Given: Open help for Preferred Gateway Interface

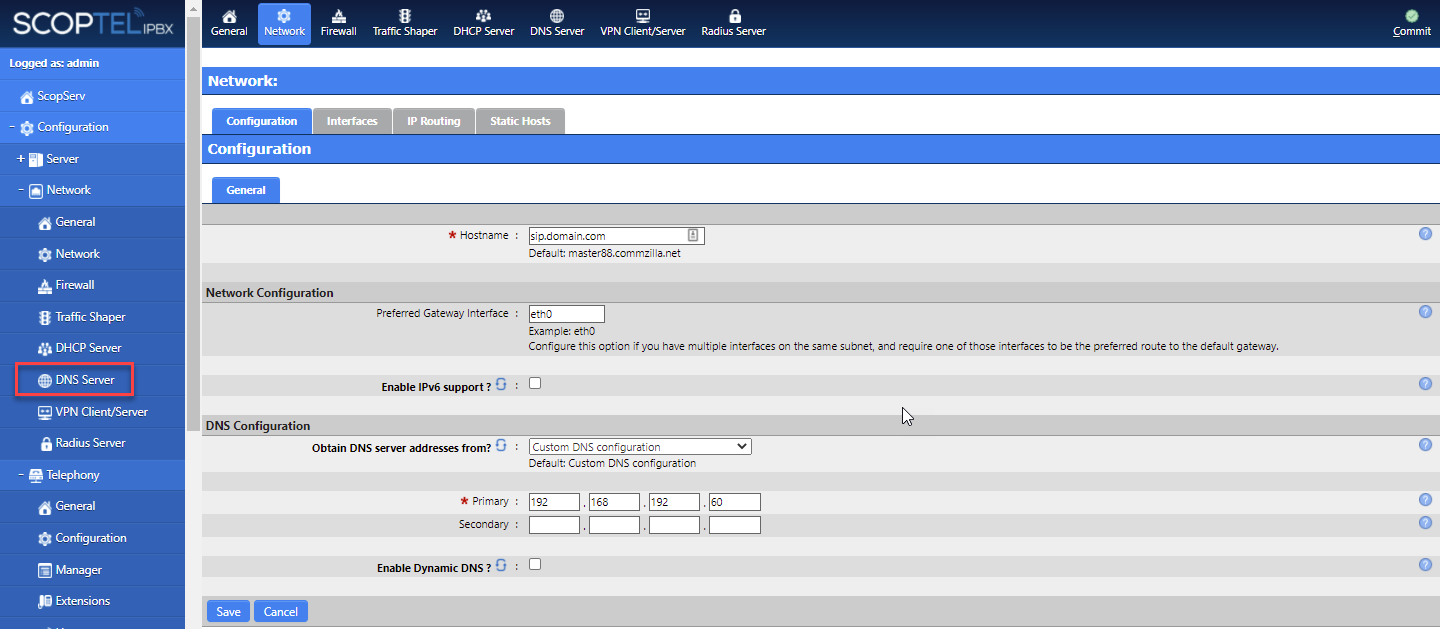Looking at the screenshot, I should tap(1425, 312).
